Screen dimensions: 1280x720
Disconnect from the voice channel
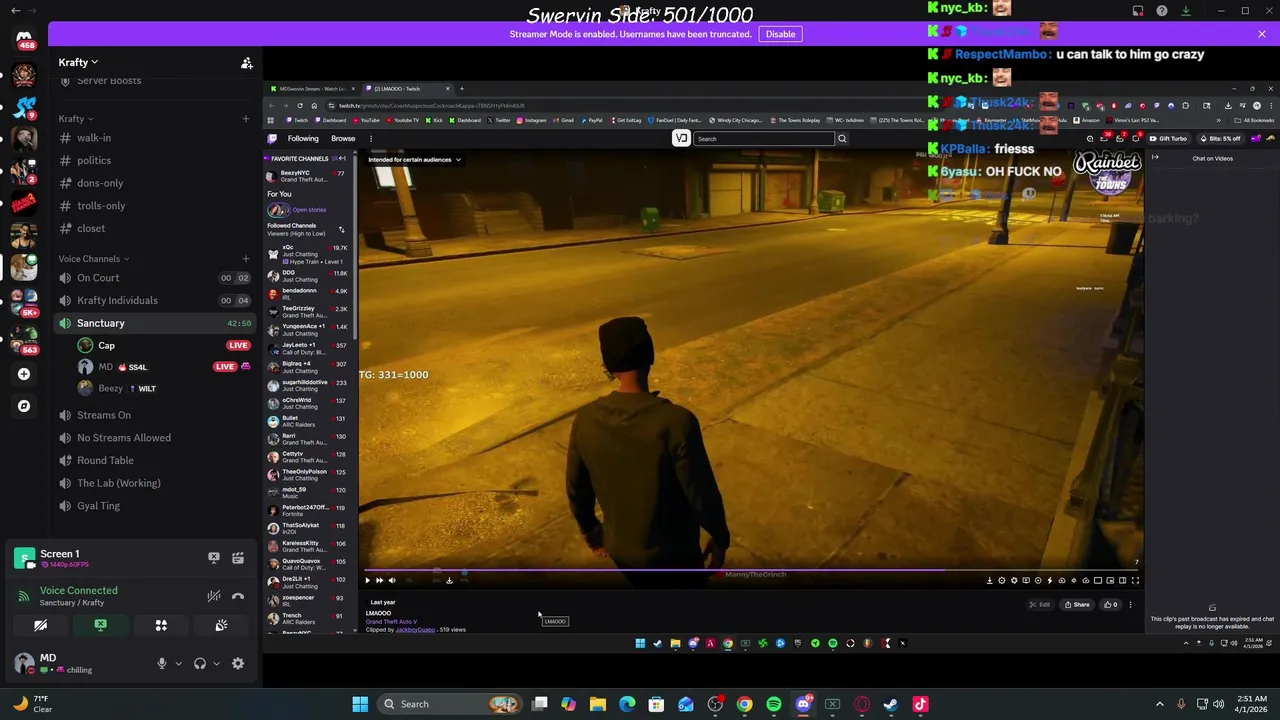tap(238, 596)
